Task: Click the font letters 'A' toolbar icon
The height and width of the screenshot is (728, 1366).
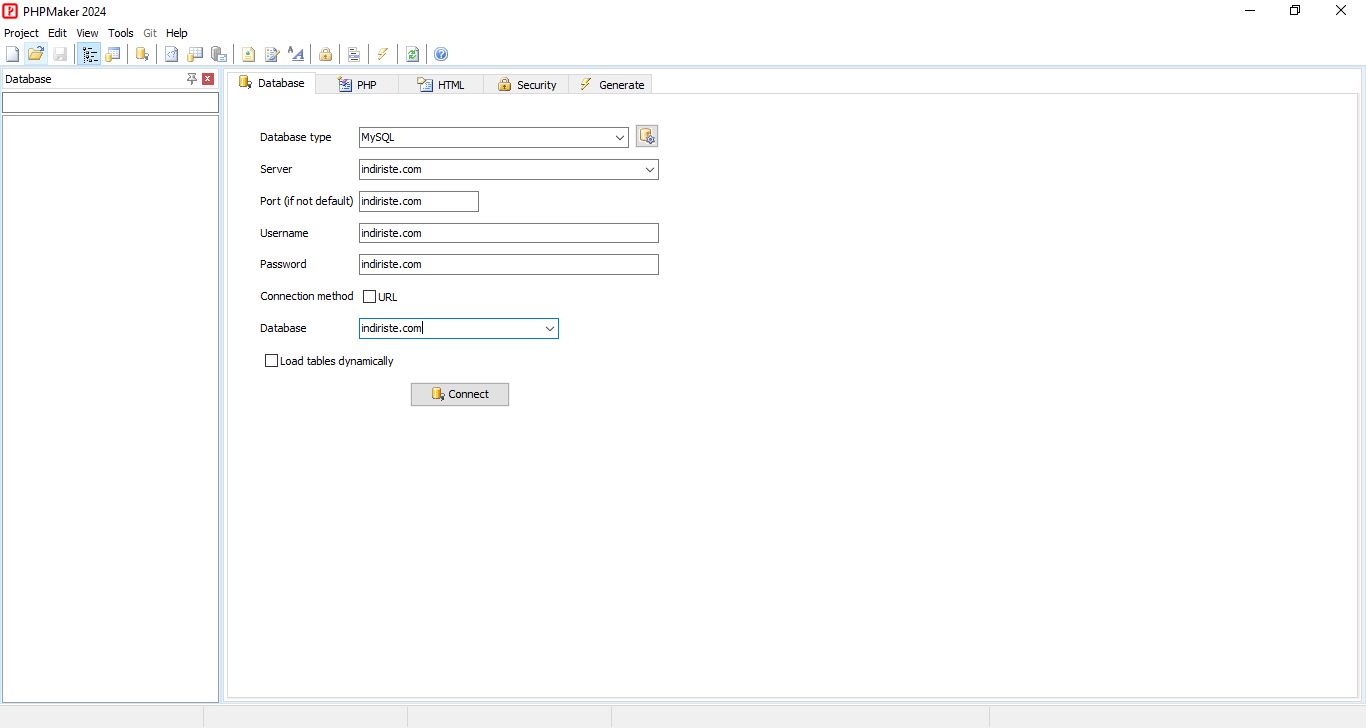Action: (295, 54)
